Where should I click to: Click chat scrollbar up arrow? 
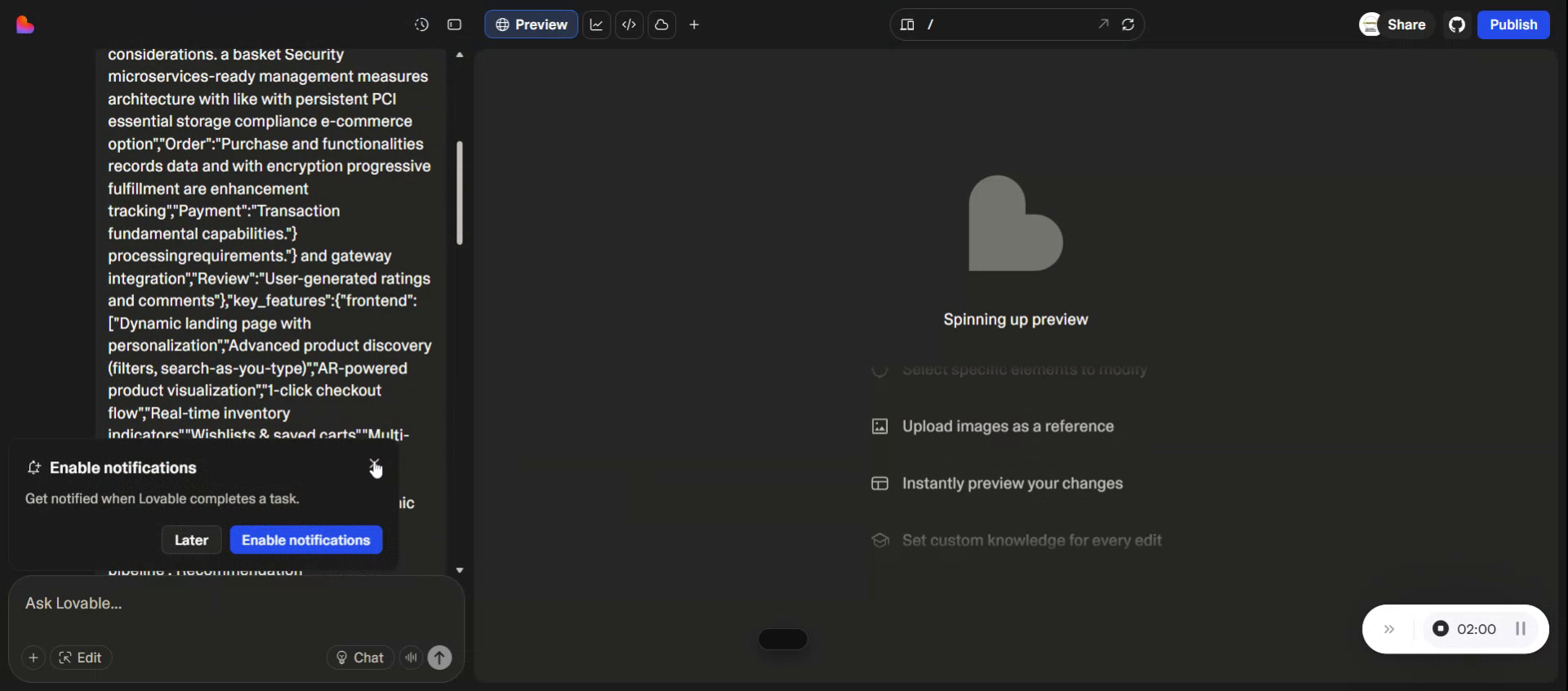point(460,55)
